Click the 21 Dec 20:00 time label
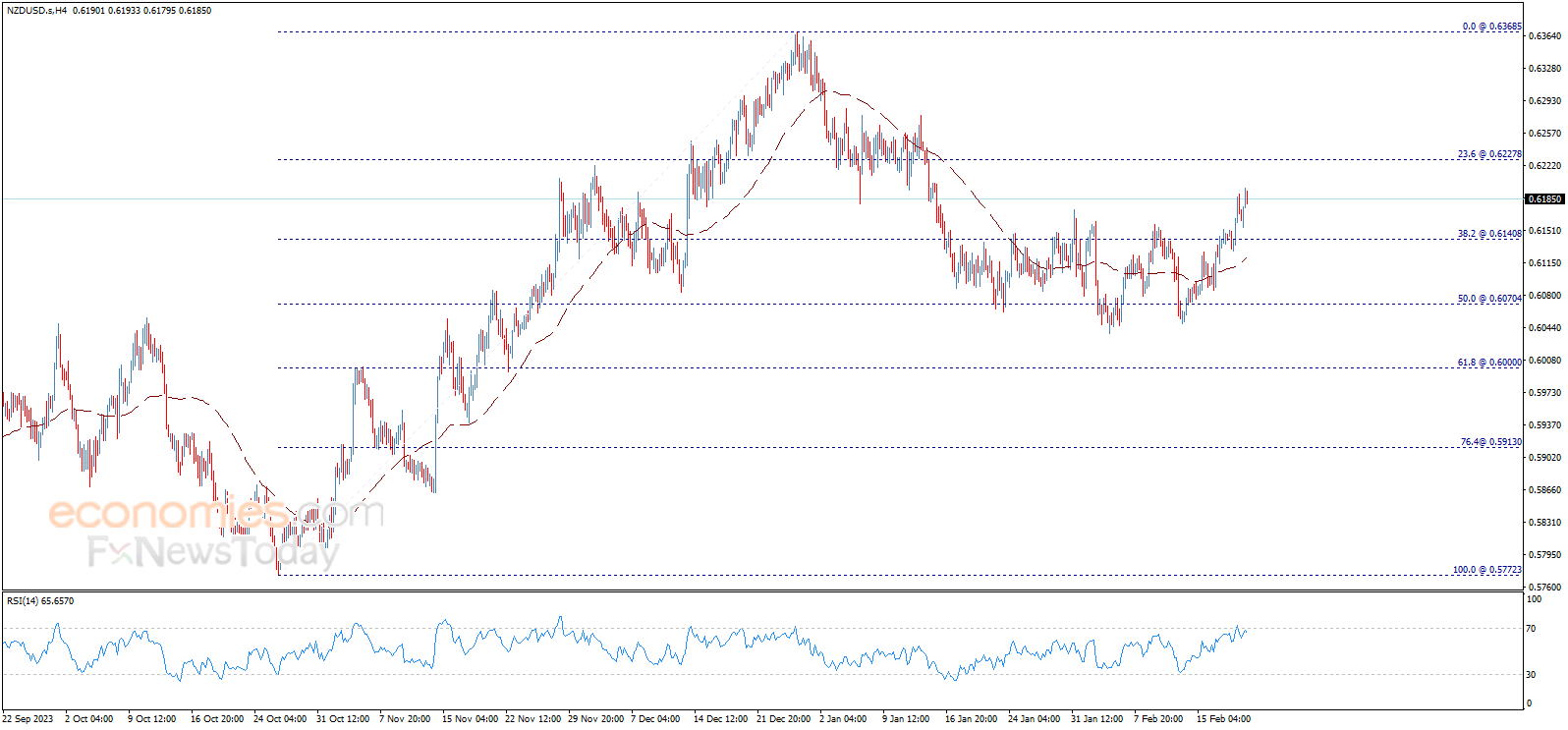Screen dimensions: 1568x730 coord(784,719)
